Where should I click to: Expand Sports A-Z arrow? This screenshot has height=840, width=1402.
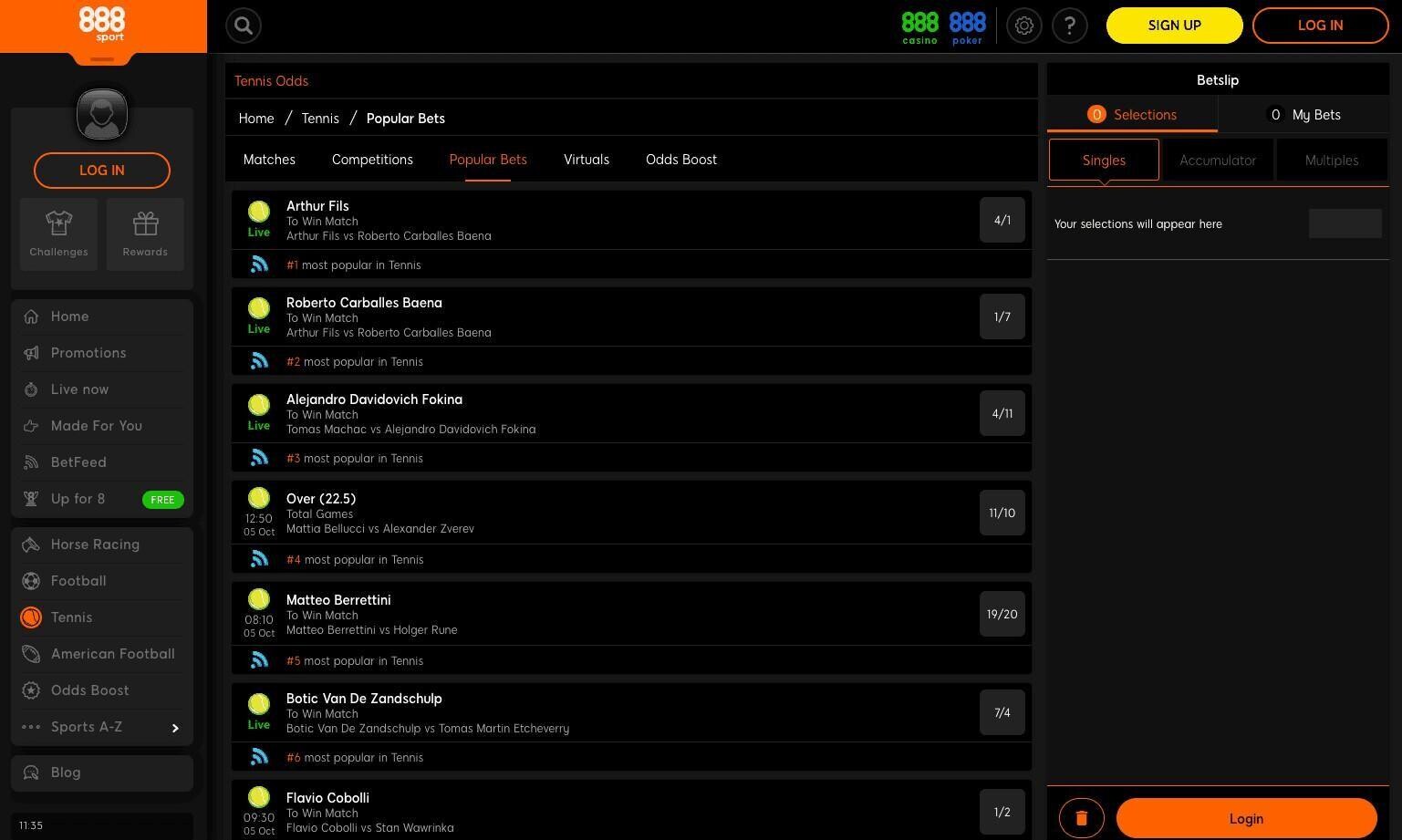pyautogui.click(x=175, y=728)
